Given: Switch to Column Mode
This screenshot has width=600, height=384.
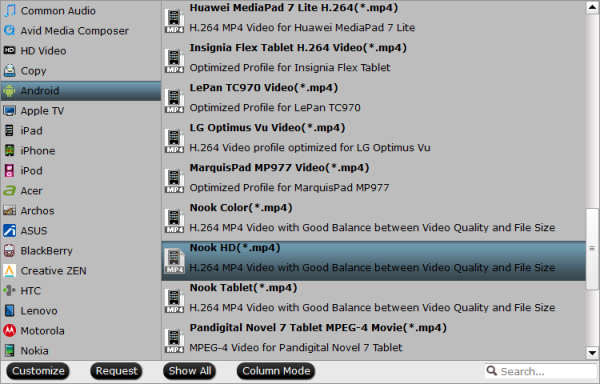Looking at the screenshot, I should coord(276,371).
